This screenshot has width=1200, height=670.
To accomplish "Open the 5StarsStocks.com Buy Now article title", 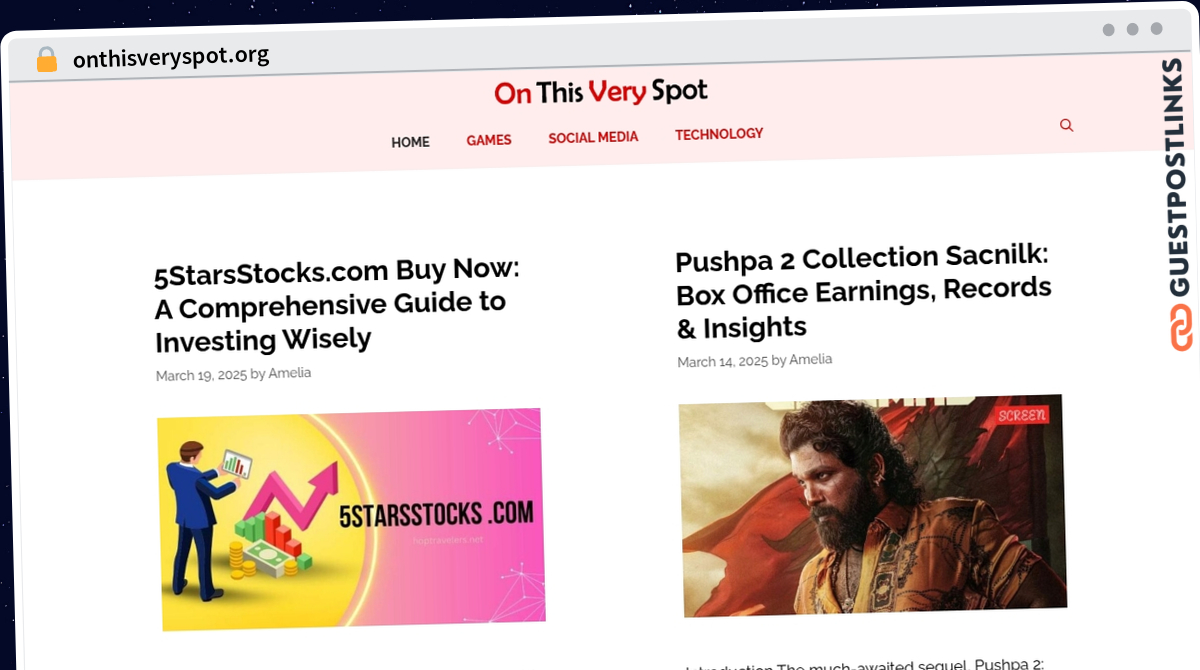I will (337, 305).
